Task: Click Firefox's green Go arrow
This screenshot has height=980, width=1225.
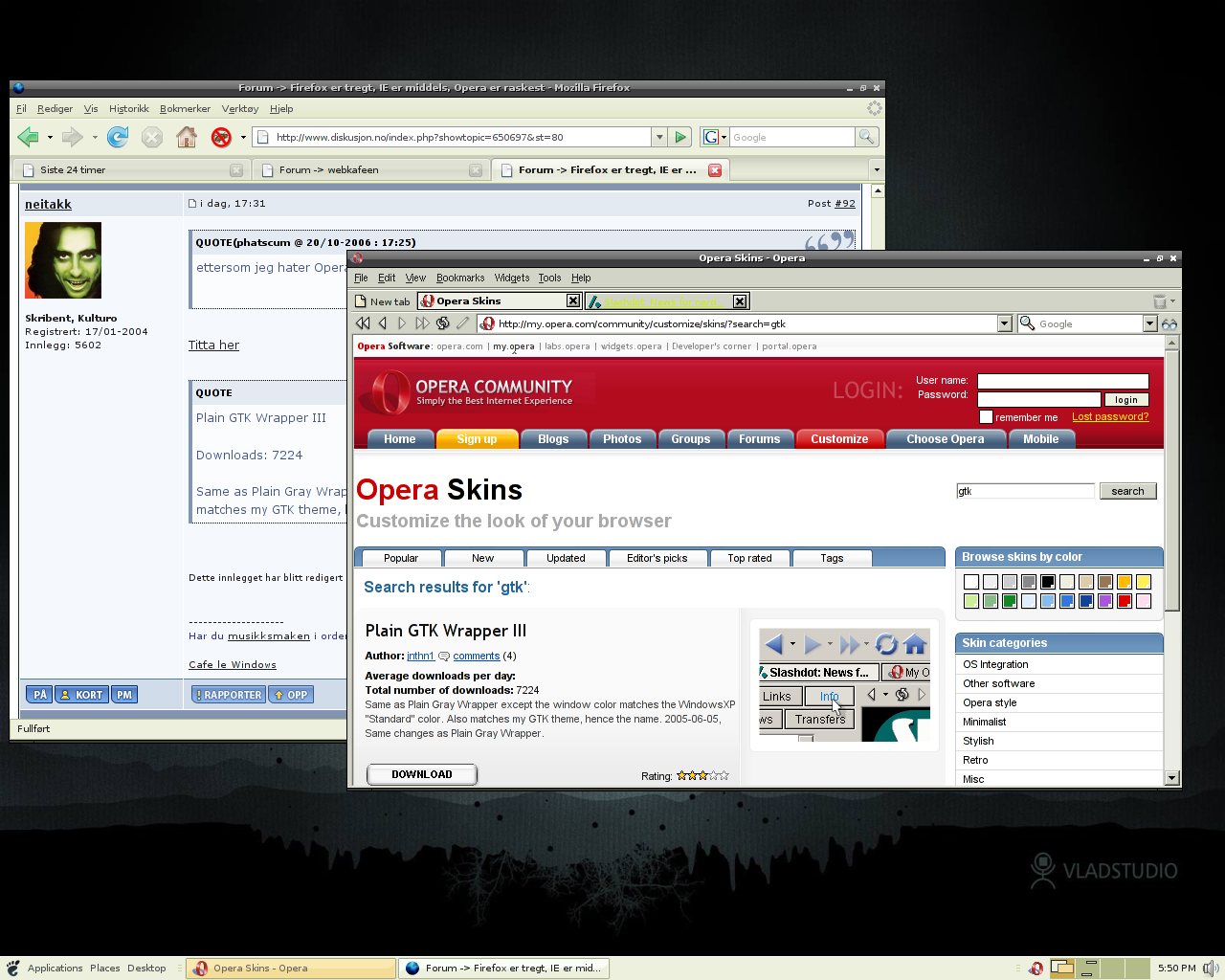Action: coord(680,137)
